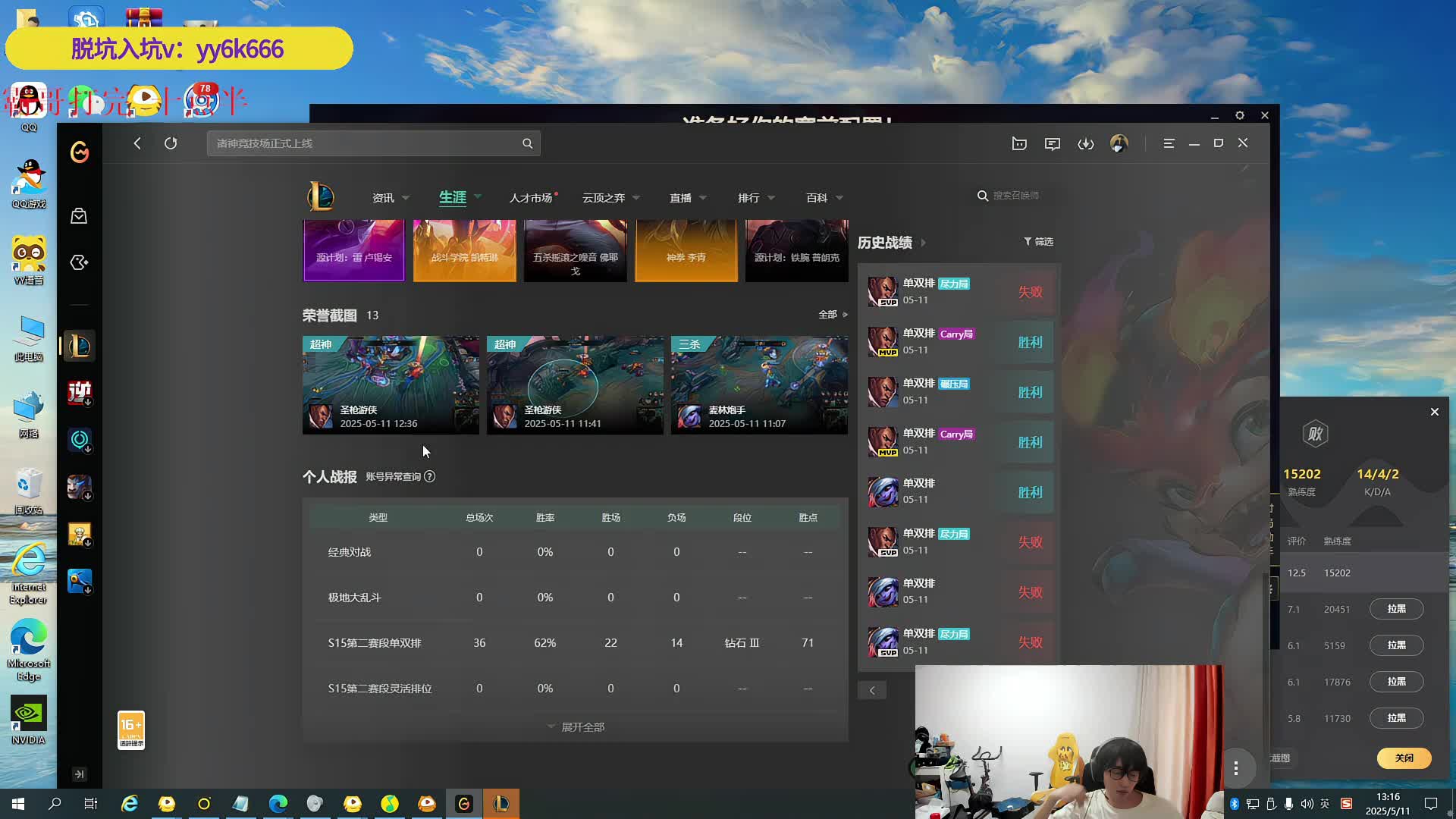
Task: Open the download manager icon
Action: (1086, 143)
